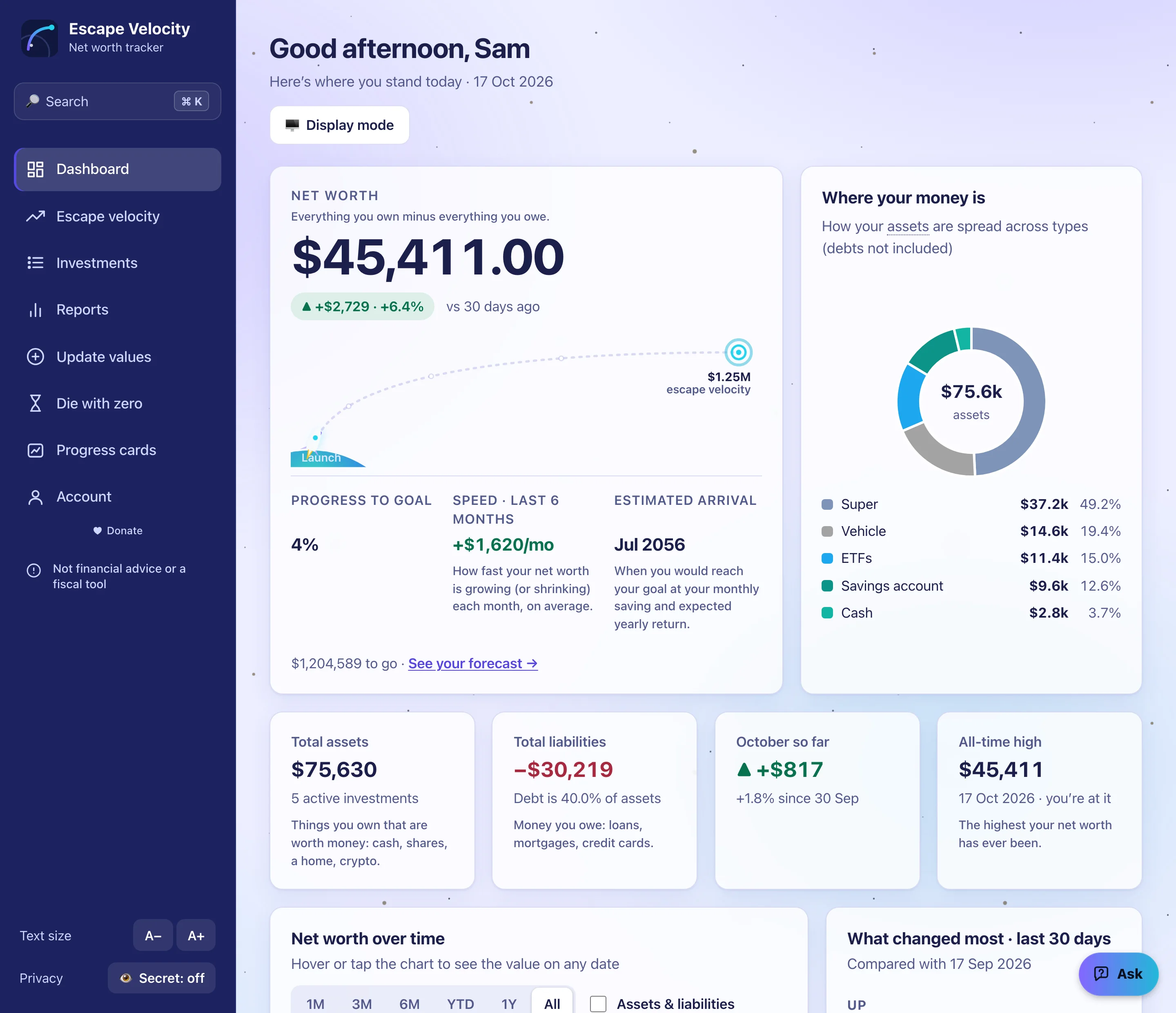Click the Savings account legend row label
This screenshot has height=1013, width=1176.
pyautogui.click(x=892, y=585)
